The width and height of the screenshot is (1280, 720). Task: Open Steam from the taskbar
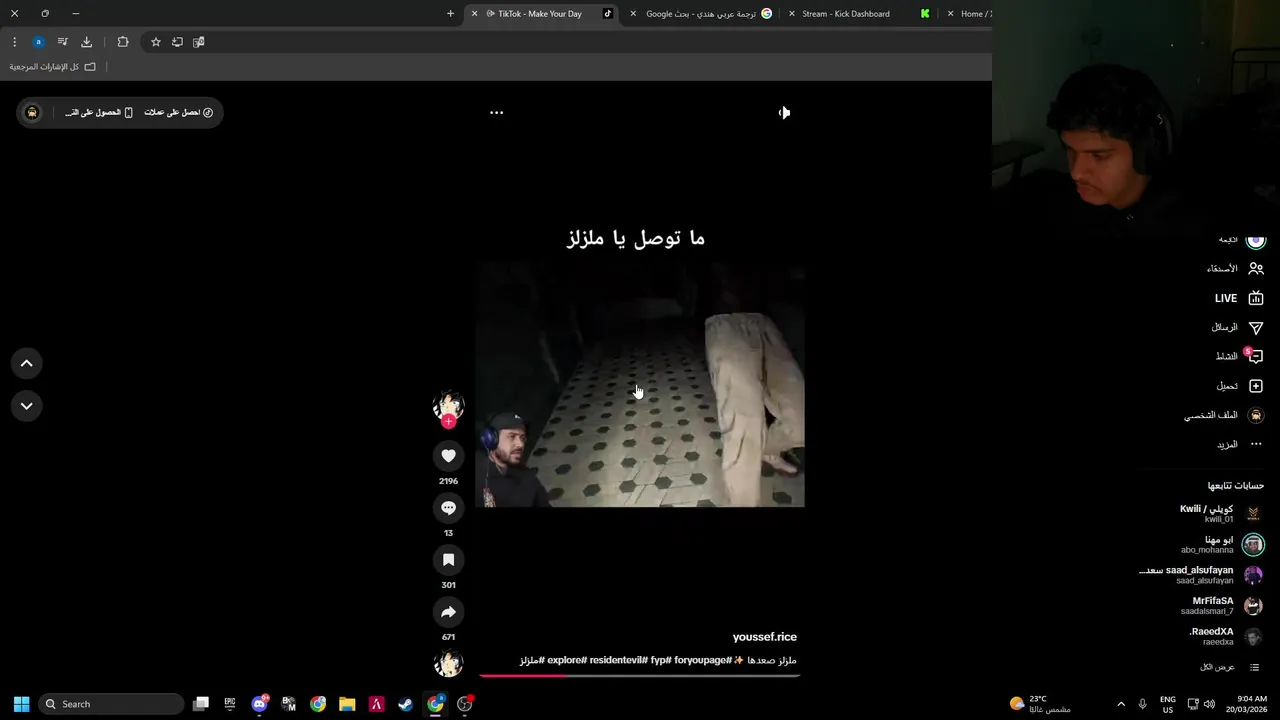405,704
